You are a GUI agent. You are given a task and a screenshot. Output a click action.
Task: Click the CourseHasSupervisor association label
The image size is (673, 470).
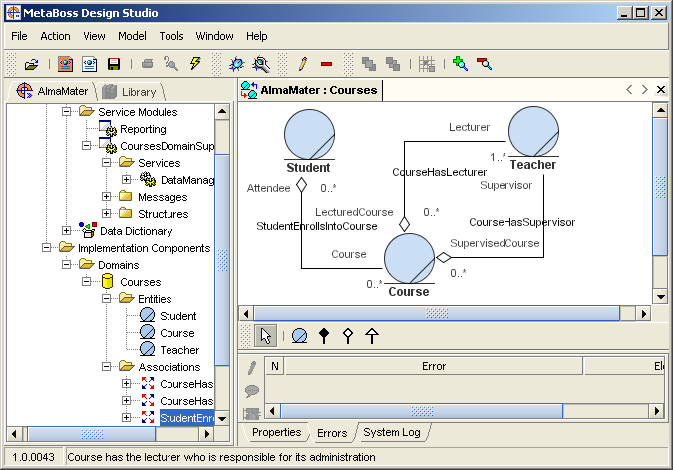point(522,222)
